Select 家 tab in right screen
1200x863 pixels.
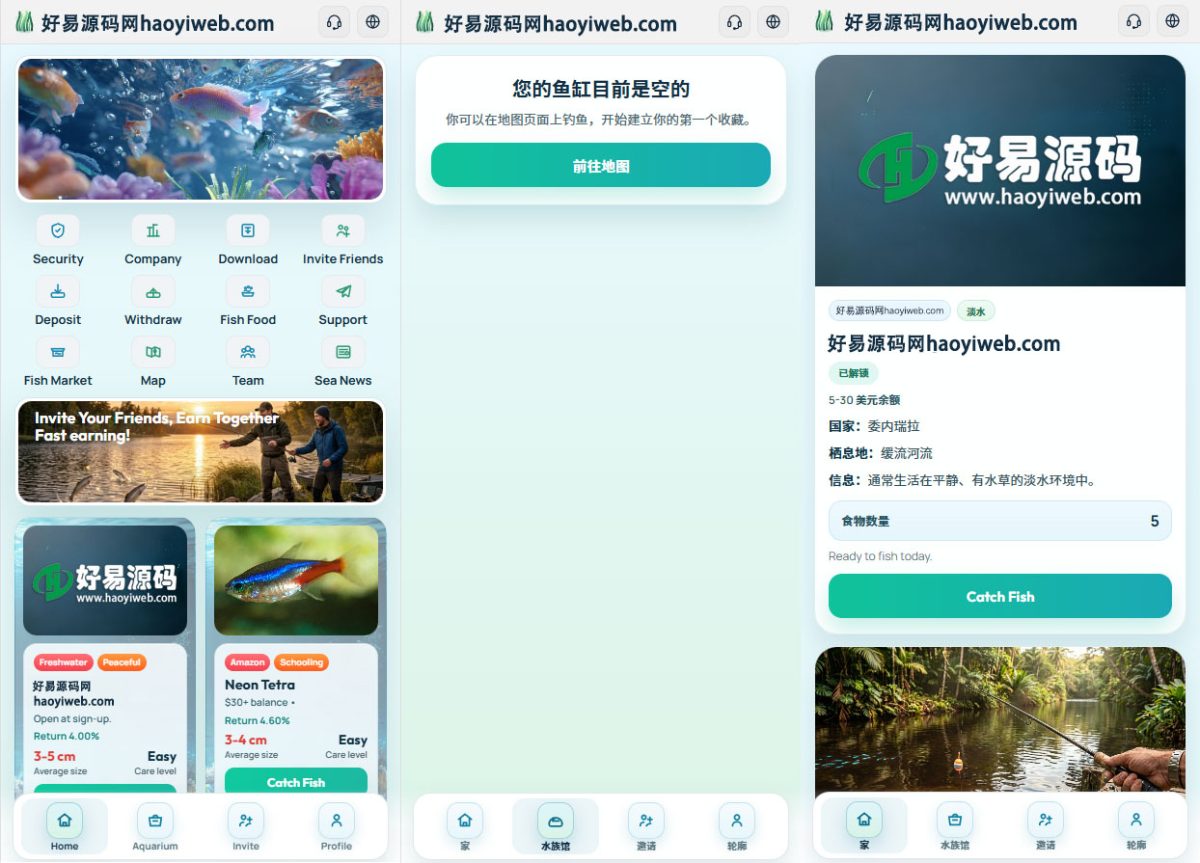(x=864, y=826)
